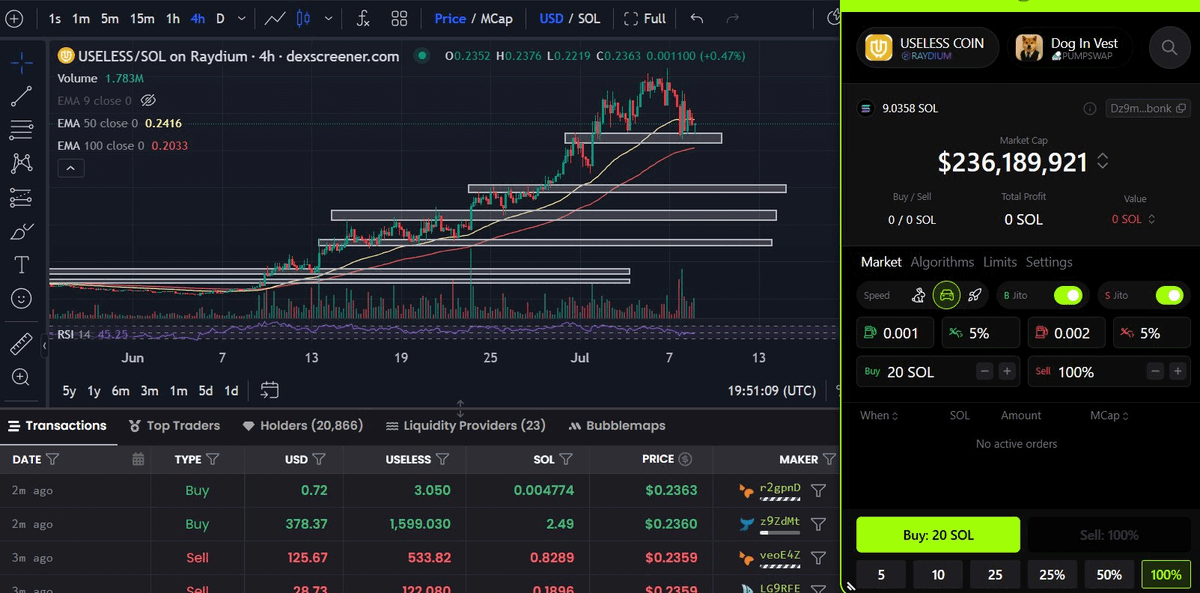Select the trend line drawing tool
The width and height of the screenshot is (1200, 593).
pos(21,97)
